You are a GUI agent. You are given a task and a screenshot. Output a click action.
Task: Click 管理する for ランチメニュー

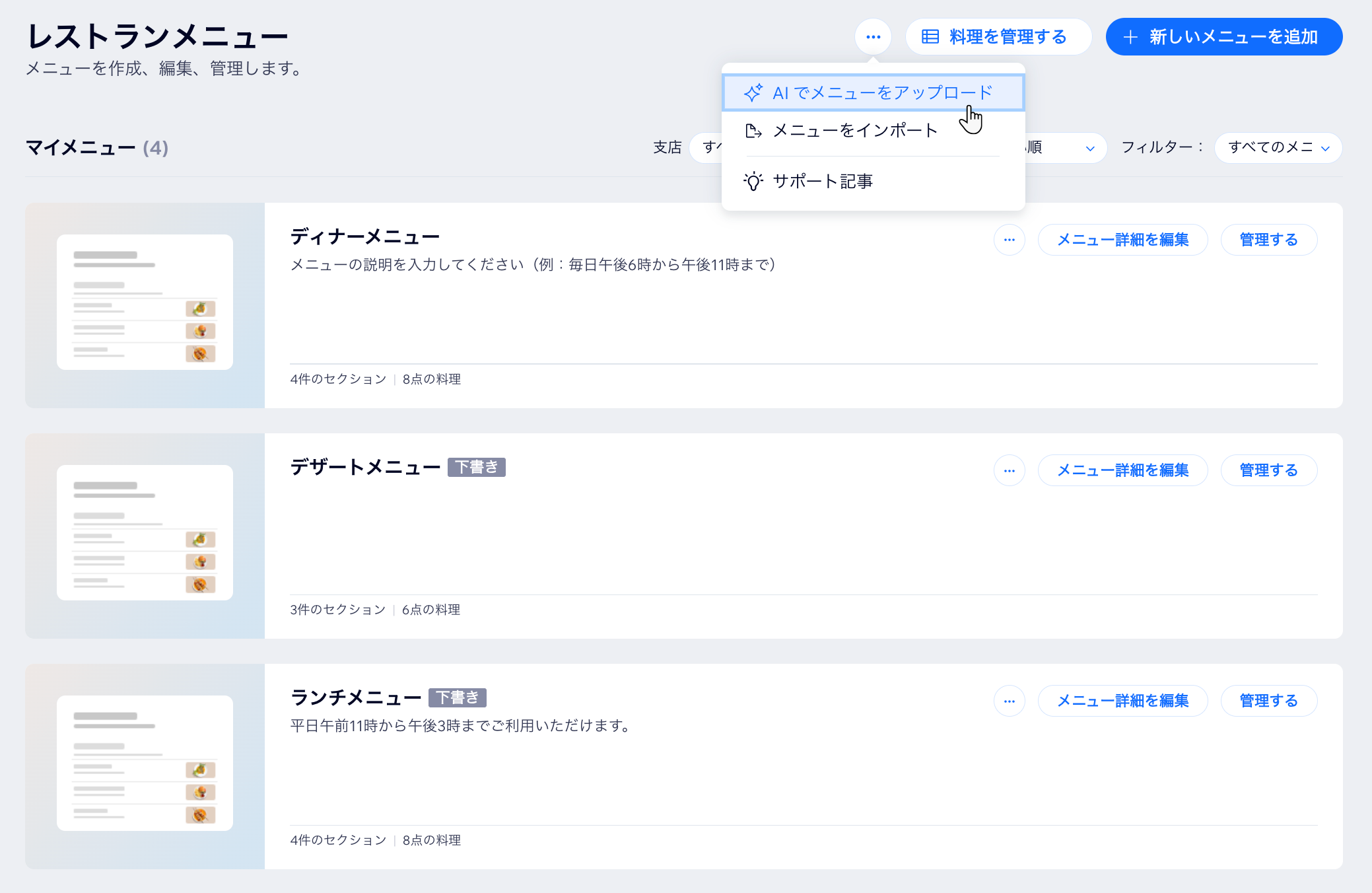coord(1268,701)
